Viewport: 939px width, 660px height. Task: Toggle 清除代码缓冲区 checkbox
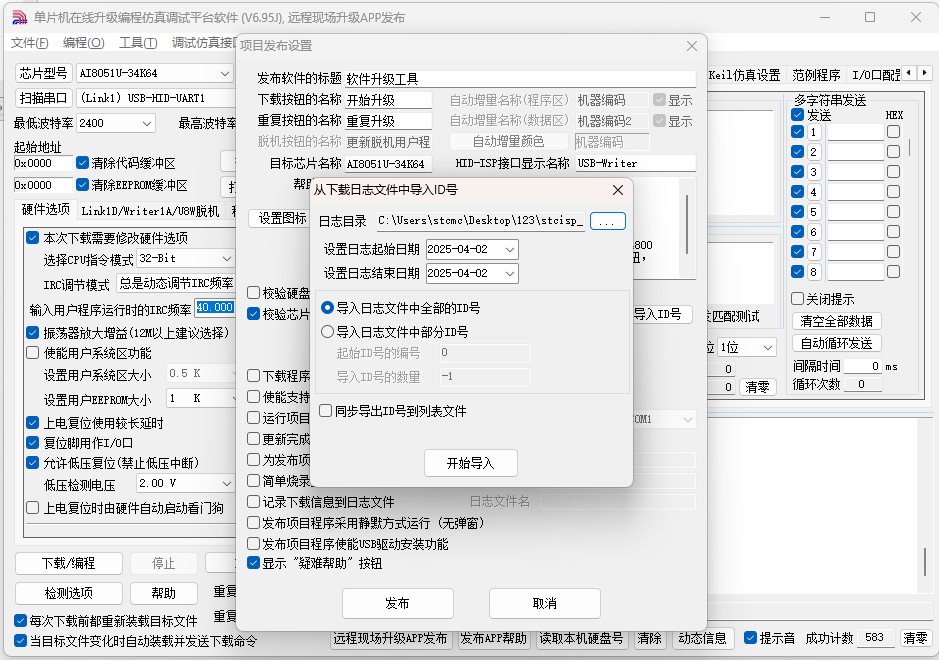pos(126,163)
